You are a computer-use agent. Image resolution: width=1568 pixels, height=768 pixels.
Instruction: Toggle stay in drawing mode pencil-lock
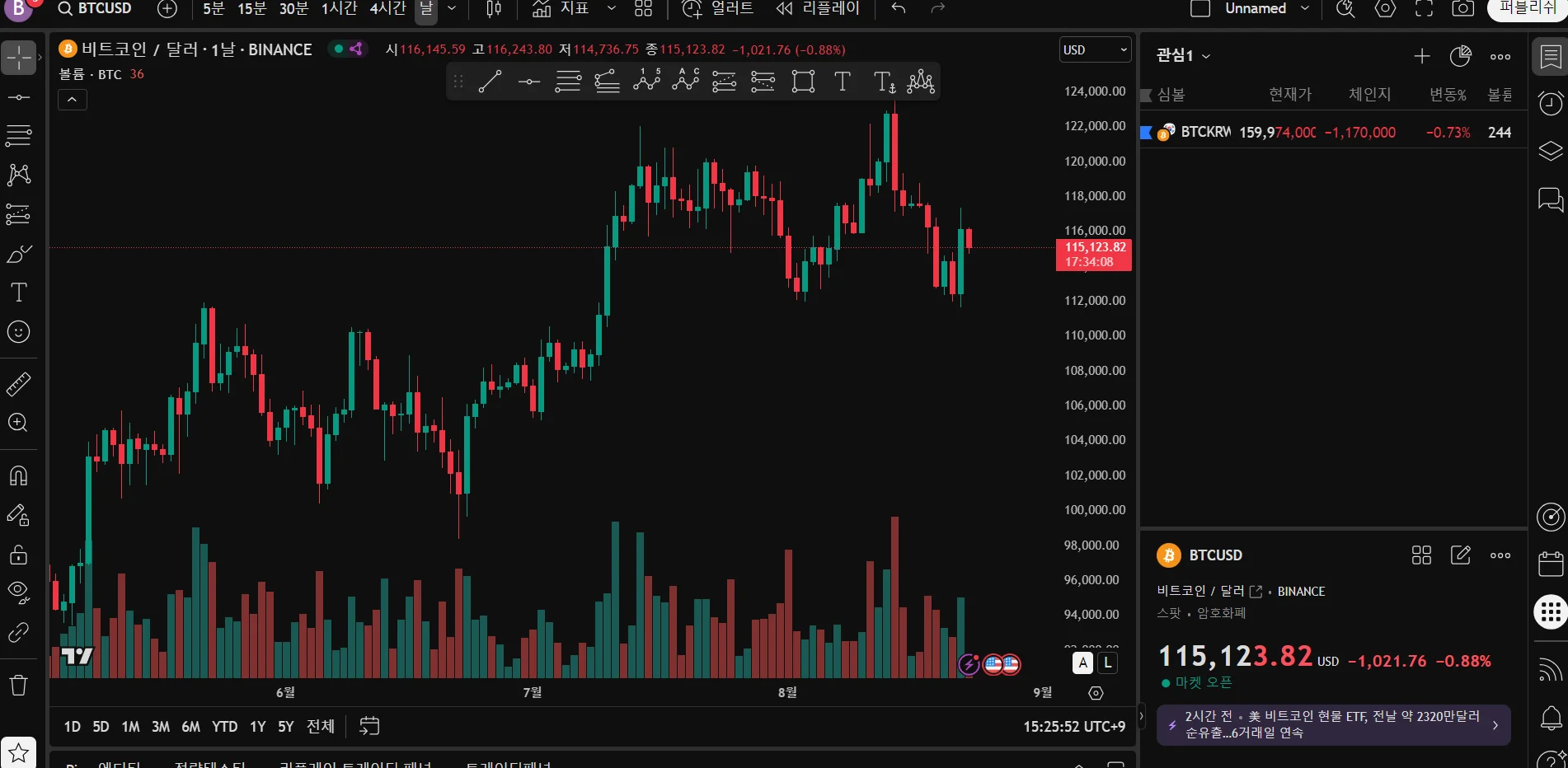tap(18, 515)
